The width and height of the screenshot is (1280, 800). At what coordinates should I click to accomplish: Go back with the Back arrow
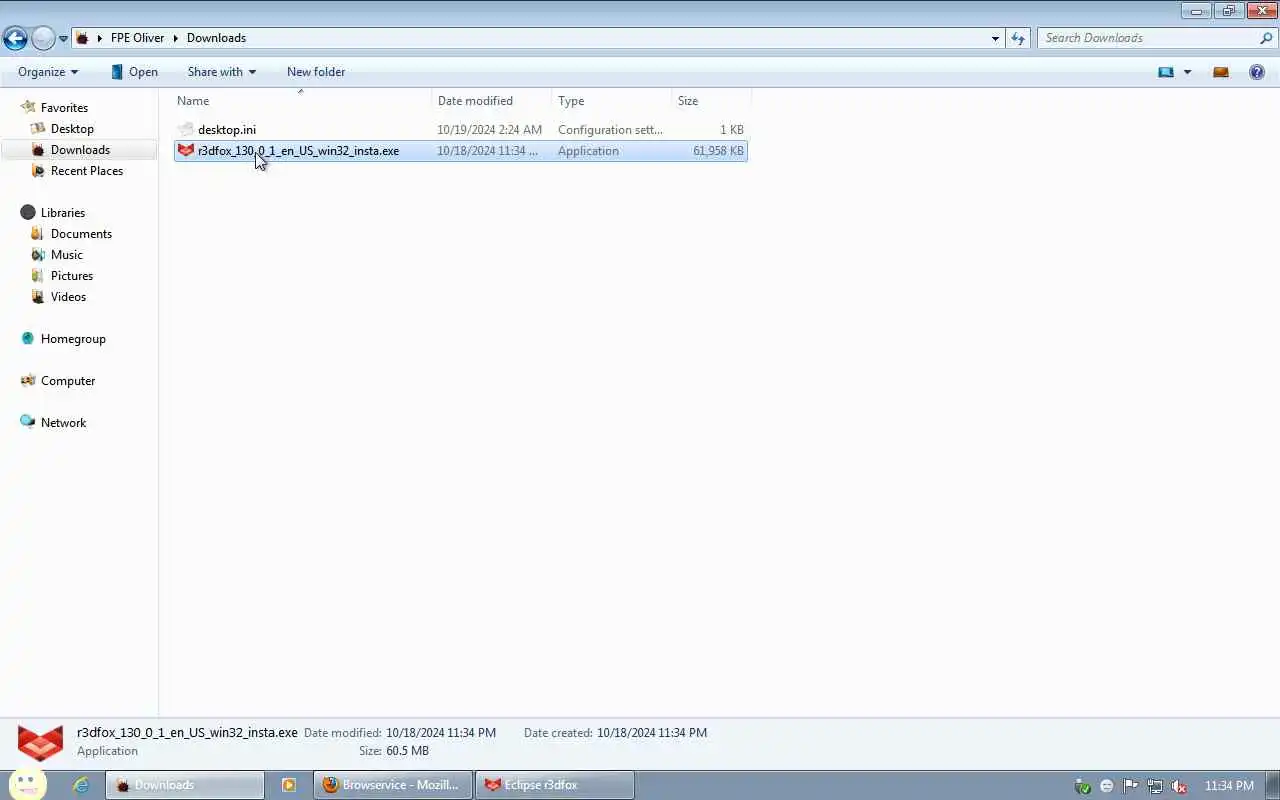point(15,38)
